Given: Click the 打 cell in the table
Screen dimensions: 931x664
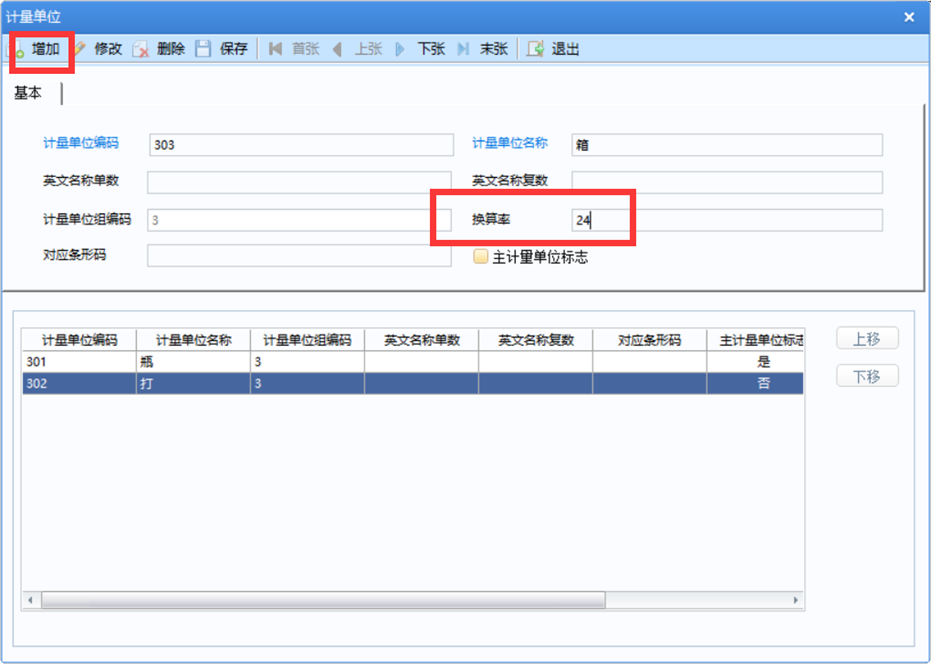Looking at the screenshot, I should tap(194, 384).
